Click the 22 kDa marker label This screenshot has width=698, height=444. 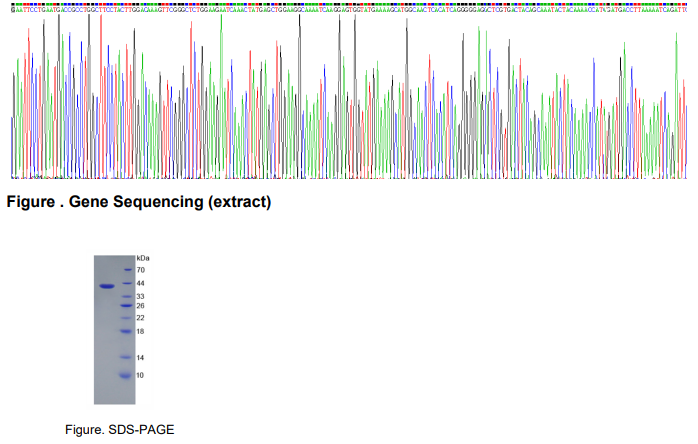141,318
